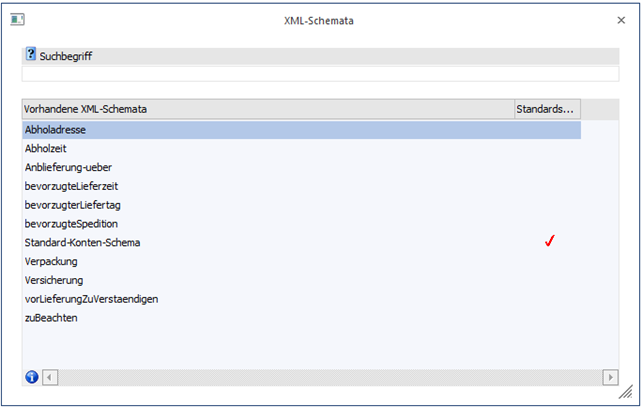Choose bevorzugterLiefertag from the list
642x409 pixels.
click(72, 205)
